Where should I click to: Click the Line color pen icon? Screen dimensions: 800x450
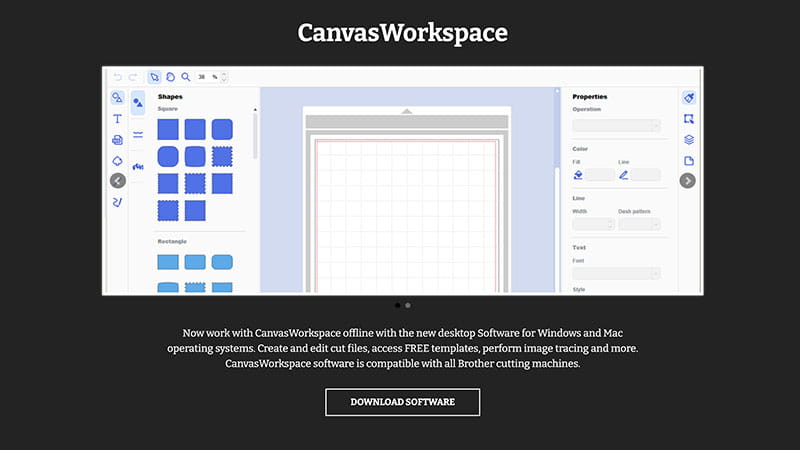624,174
